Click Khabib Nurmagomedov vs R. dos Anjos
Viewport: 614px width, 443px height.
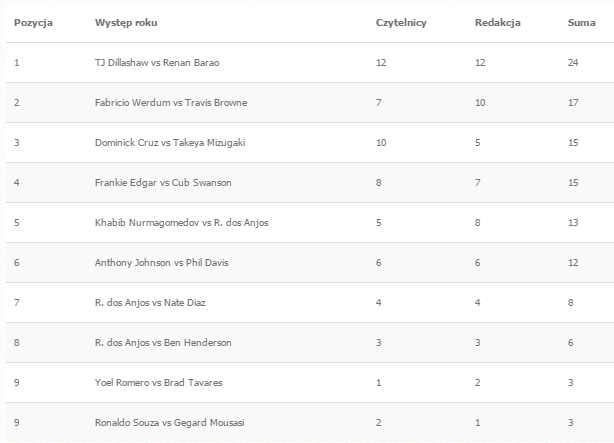click(x=182, y=222)
